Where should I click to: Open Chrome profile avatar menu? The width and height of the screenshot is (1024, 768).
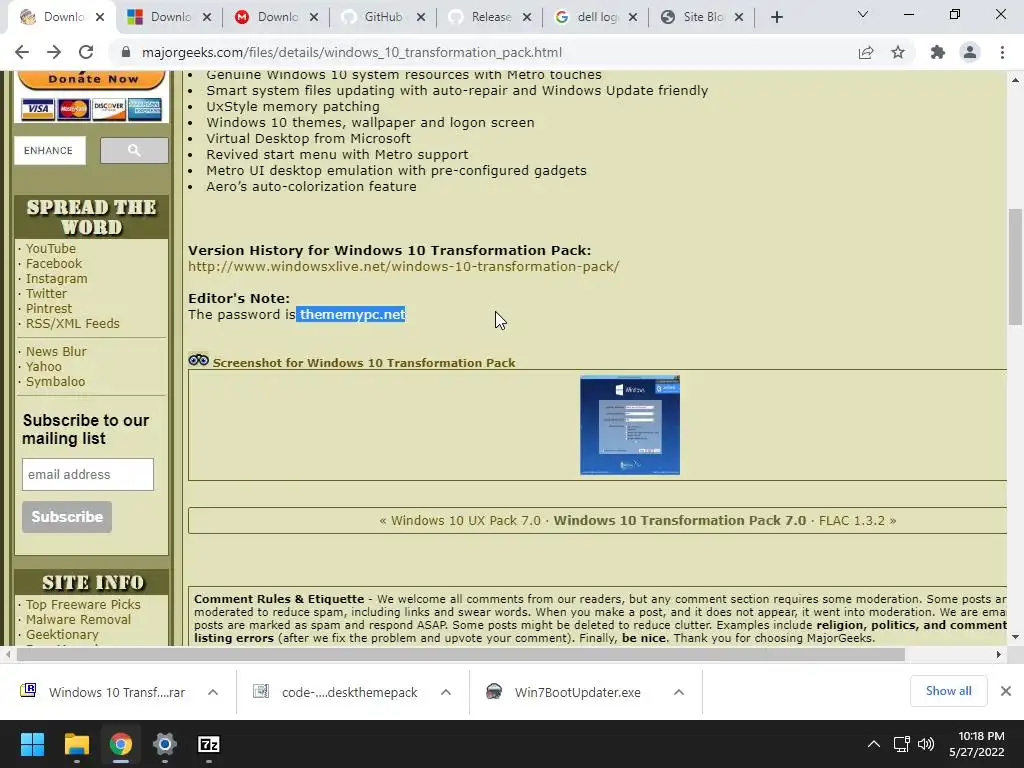(x=970, y=52)
